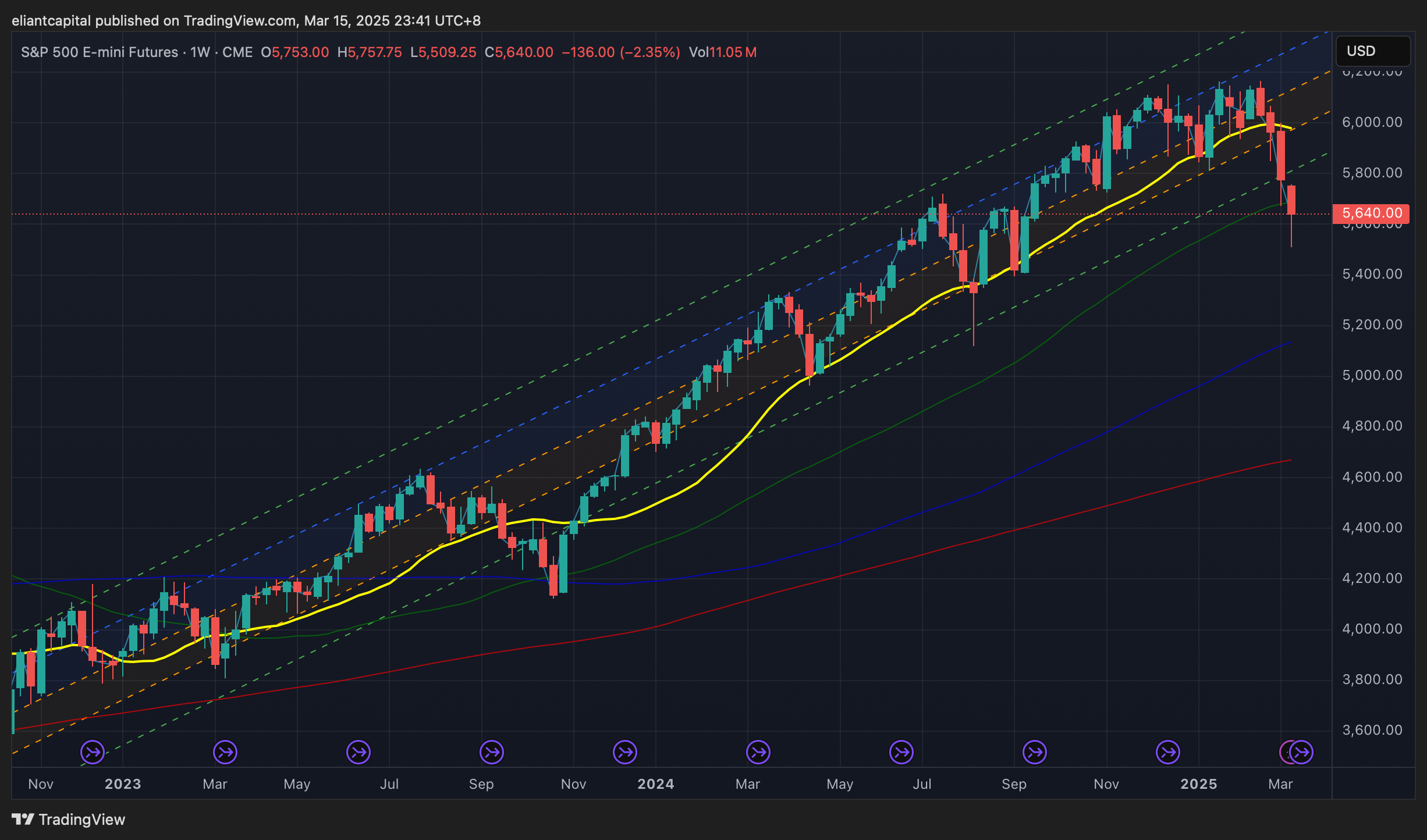Click the red 5,640.00 current price label
The width and height of the screenshot is (1427, 840).
click(1371, 213)
